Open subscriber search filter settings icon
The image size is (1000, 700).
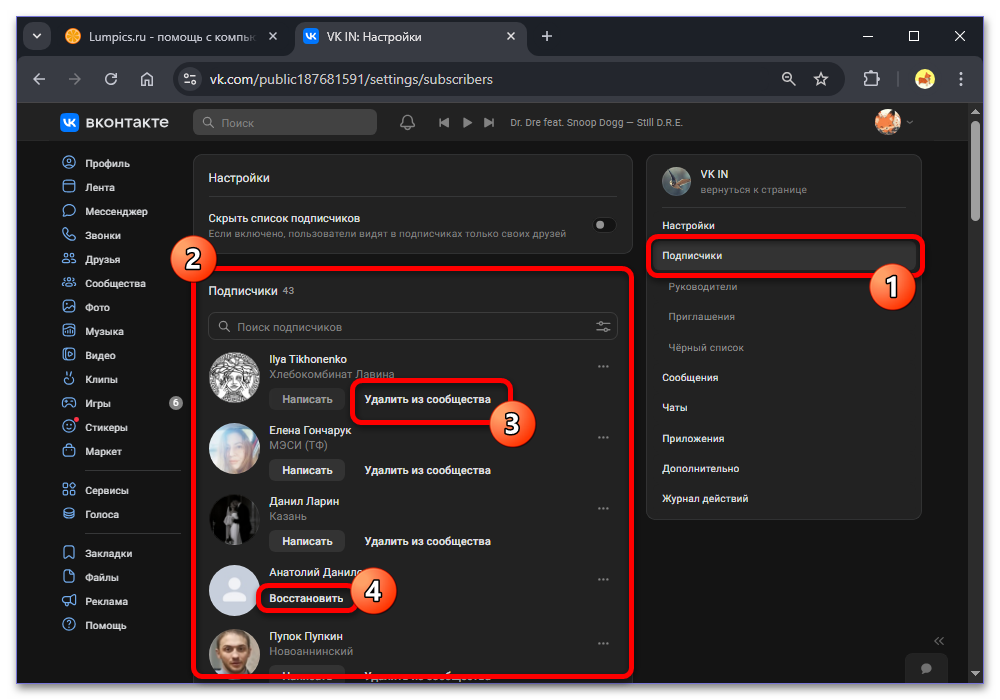pos(603,326)
